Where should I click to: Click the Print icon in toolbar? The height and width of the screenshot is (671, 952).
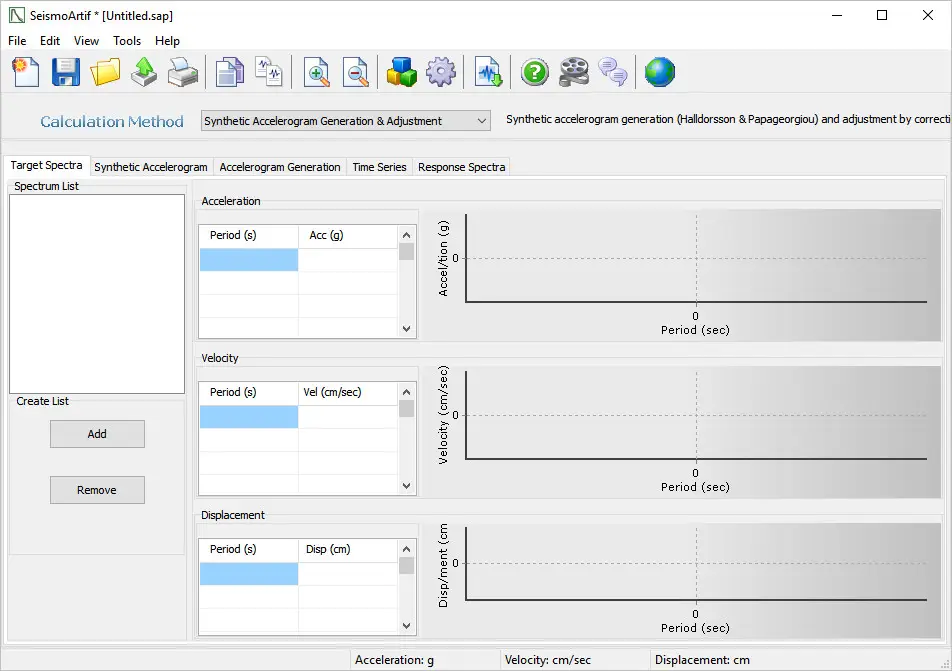(182, 72)
